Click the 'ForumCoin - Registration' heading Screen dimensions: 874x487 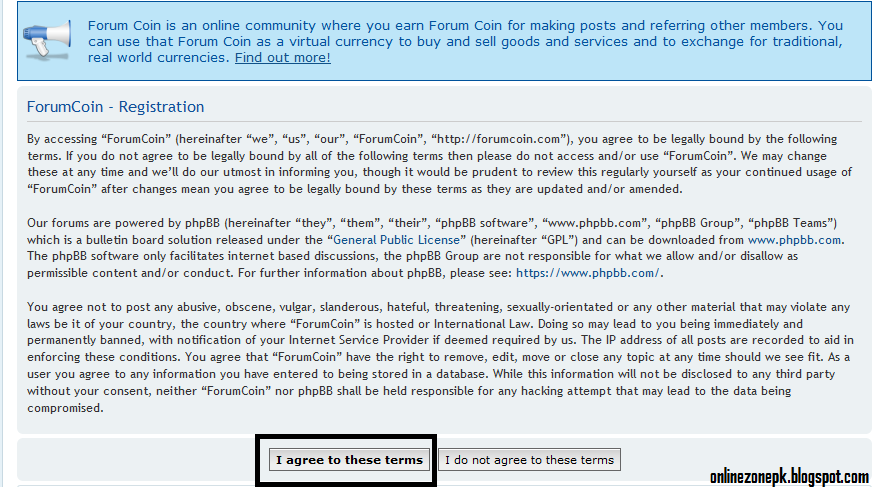(115, 106)
